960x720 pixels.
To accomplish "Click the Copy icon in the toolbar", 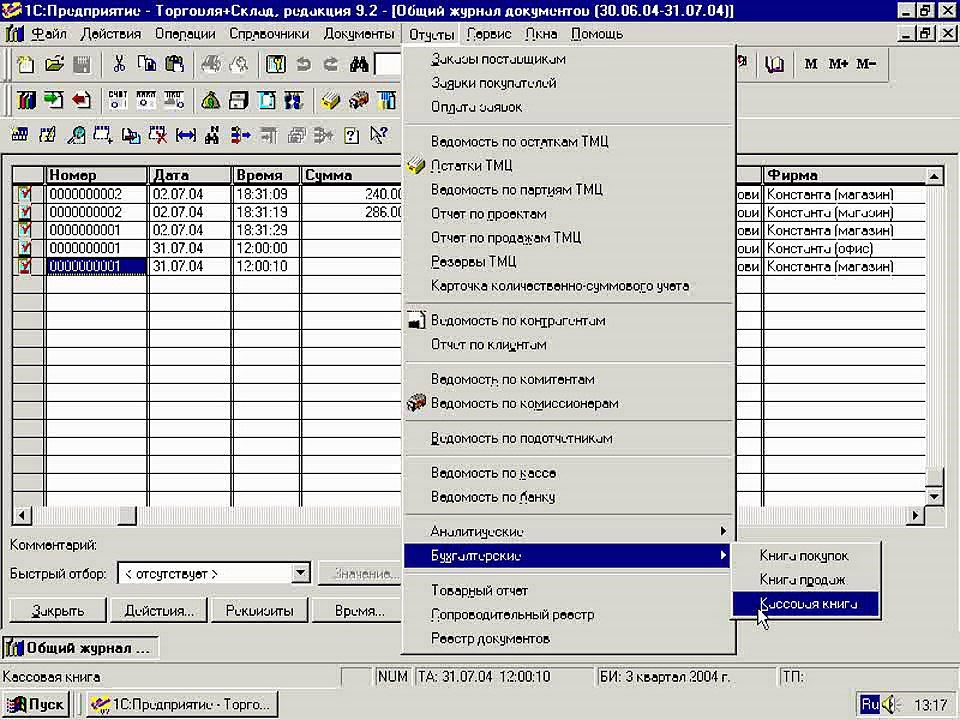I will 146,64.
